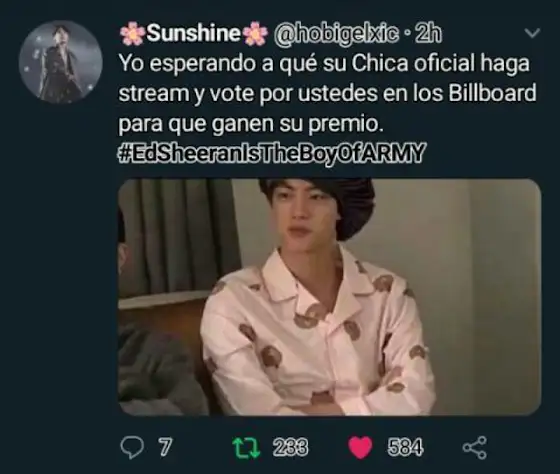Click the retweet count 233

click(x=290, y=447)
